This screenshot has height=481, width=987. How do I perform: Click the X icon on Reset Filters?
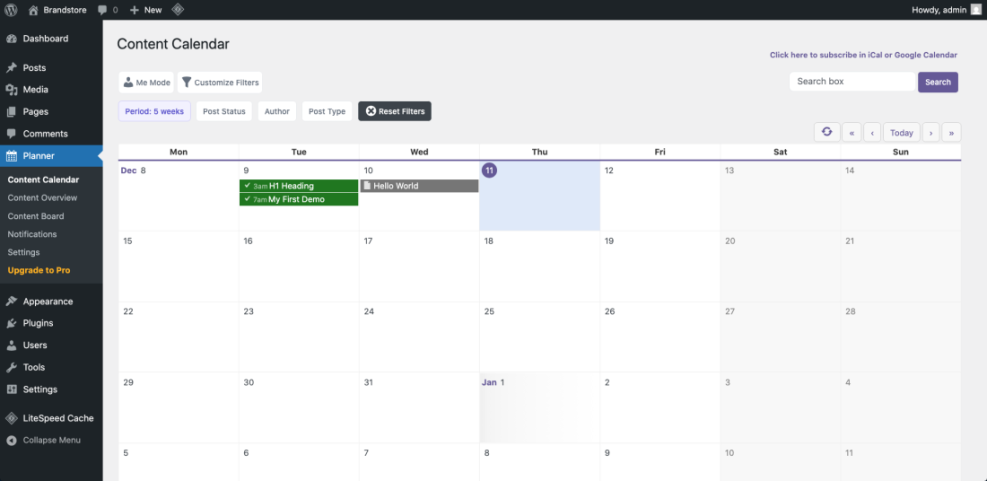371,111
